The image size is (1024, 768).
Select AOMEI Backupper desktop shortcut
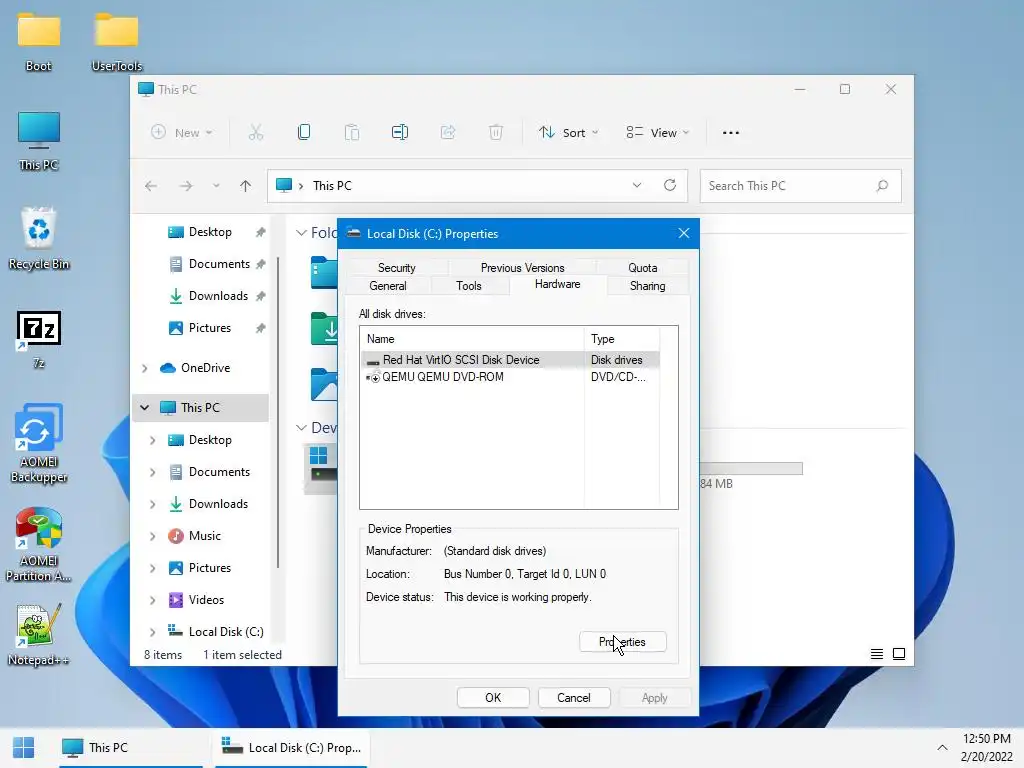[x=39, y=444]
